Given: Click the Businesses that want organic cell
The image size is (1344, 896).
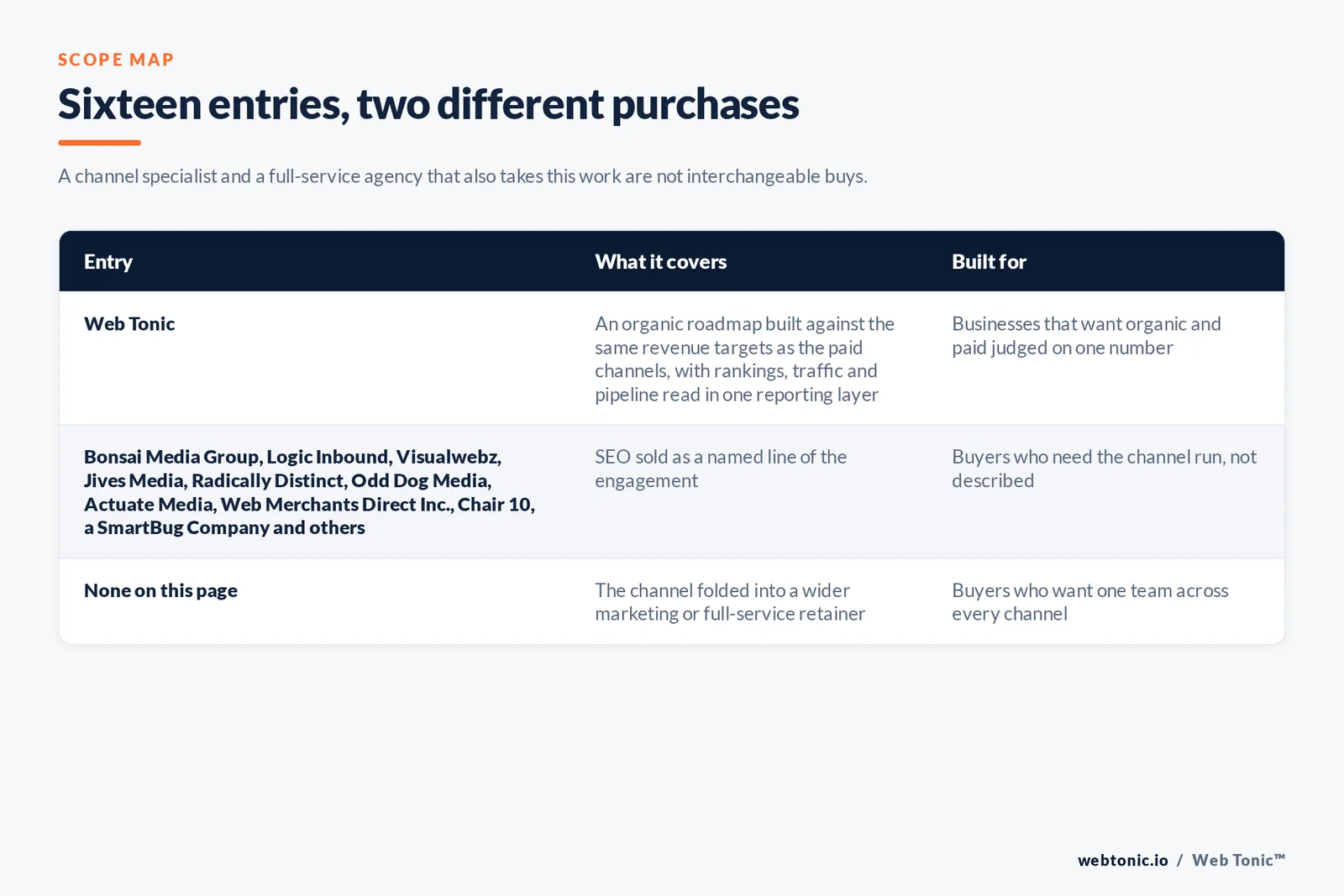Looking at the screenshot, I should [x=1086, y=336].
